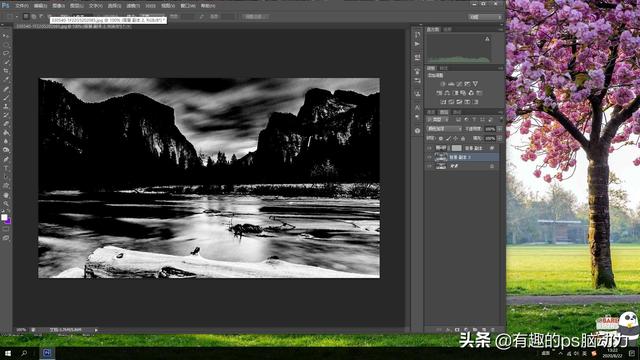Add a Hue/Saturation adjustment layer
The width and height of the screenshot is (640, 360).
[x=439, y=93]
